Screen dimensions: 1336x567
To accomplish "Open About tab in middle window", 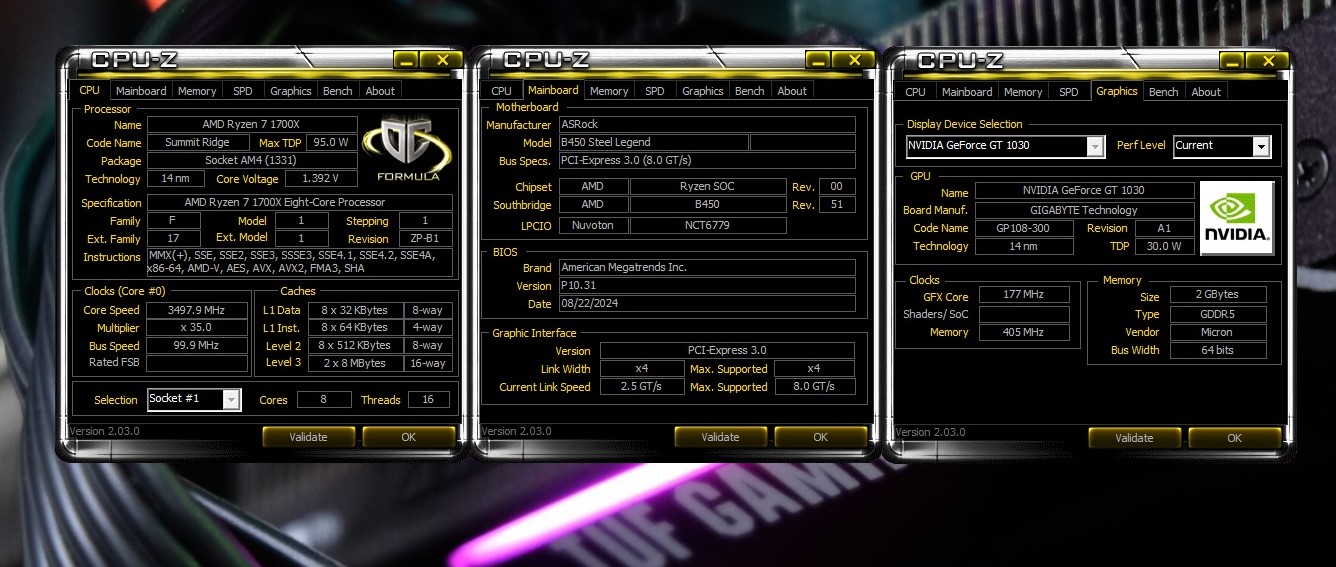I will [792, 91].
